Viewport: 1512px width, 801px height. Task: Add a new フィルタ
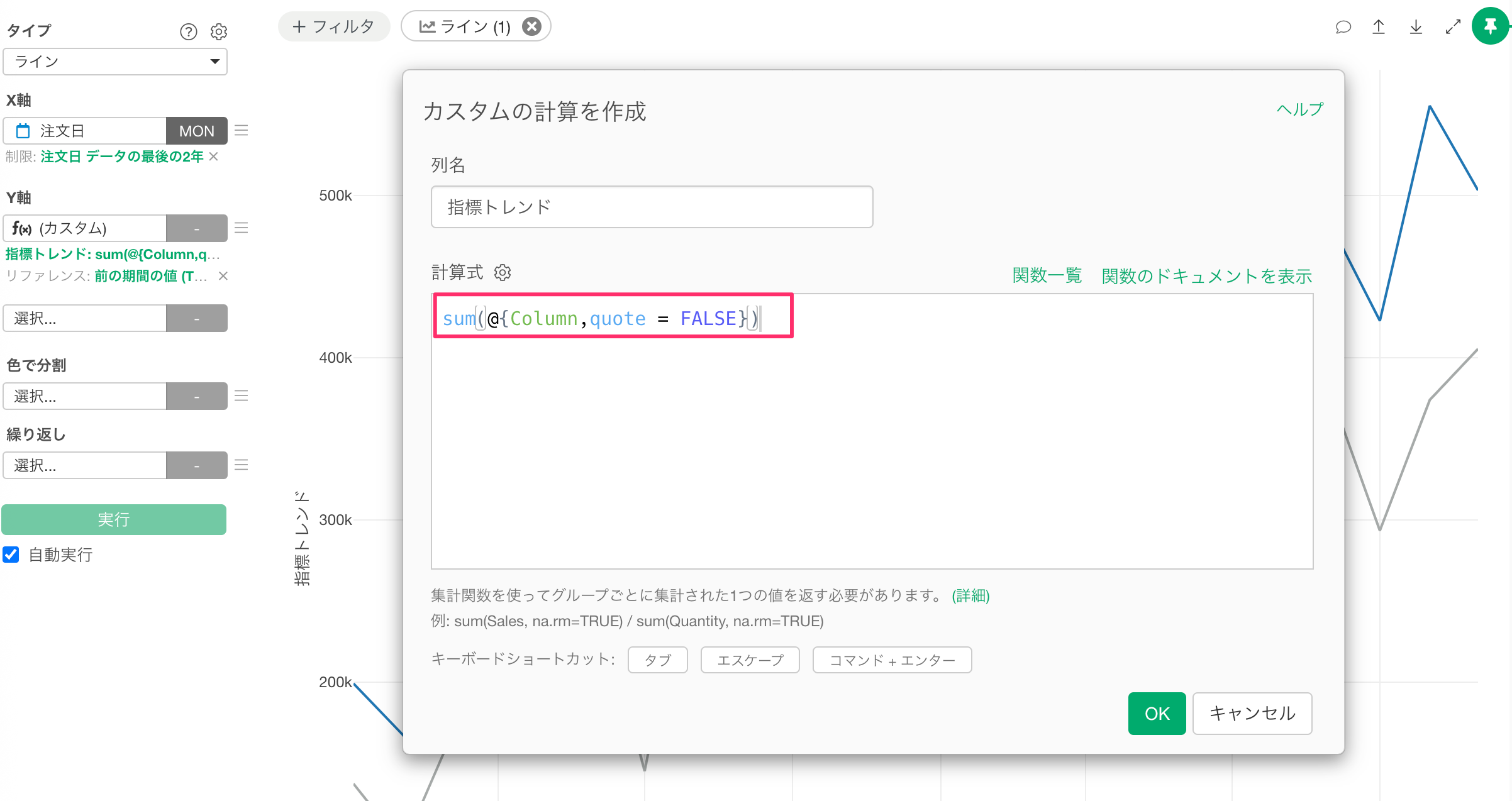[x=334, y=26]
